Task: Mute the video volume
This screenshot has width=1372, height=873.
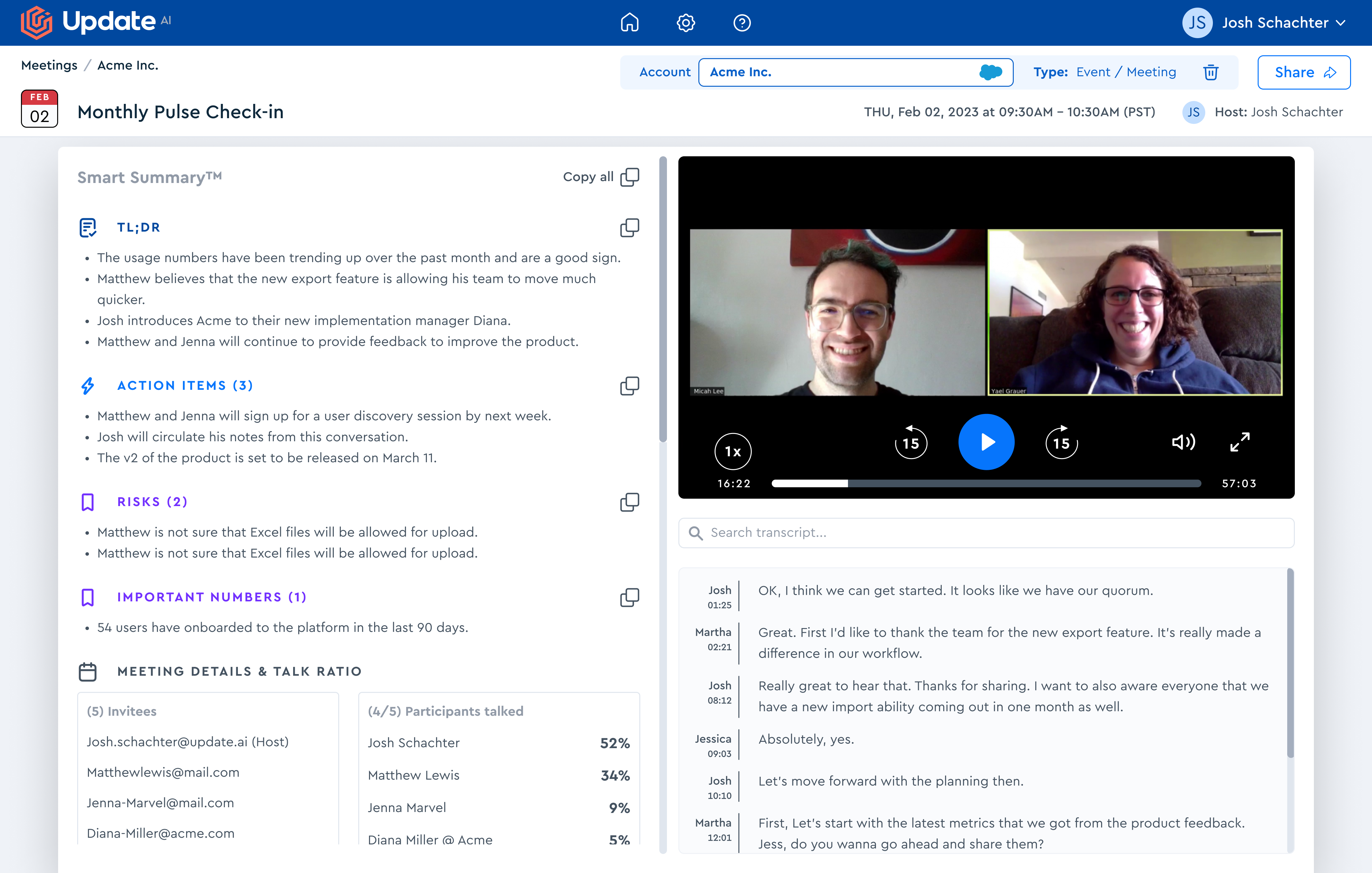Action: (1183, 442)
